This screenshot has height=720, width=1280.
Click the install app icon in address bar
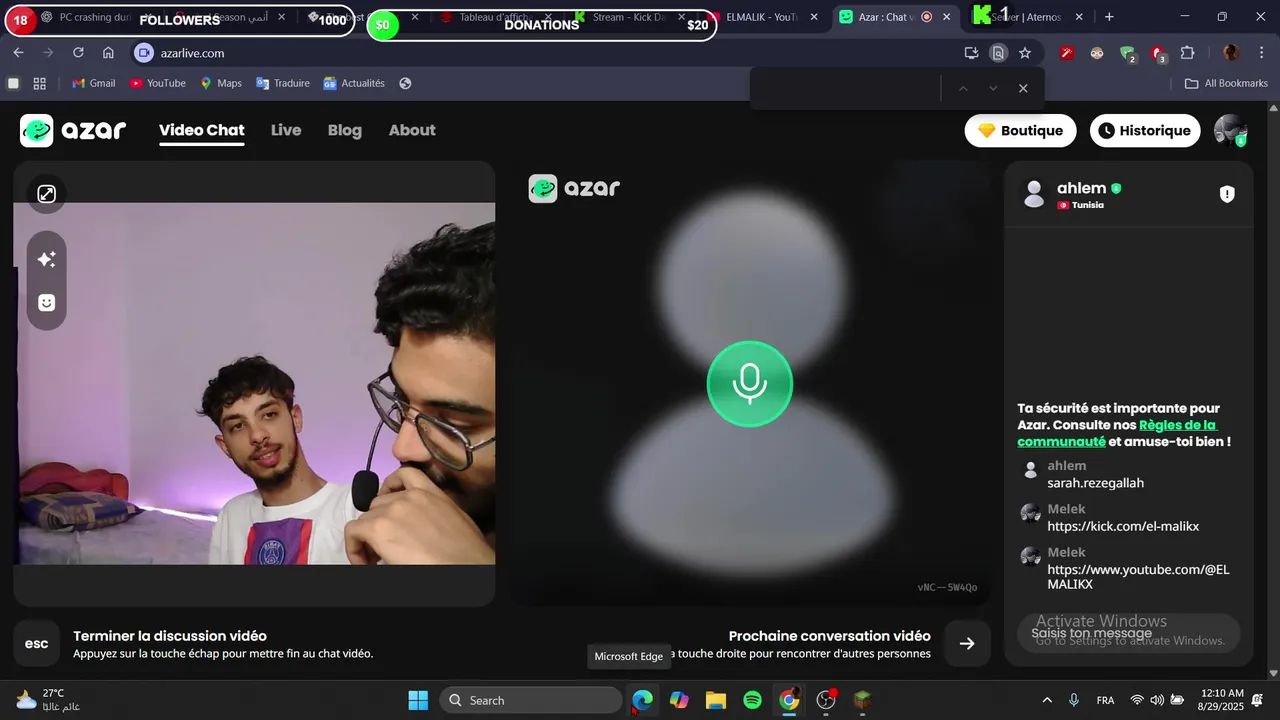pyautogui.click(x=971, y=53)
